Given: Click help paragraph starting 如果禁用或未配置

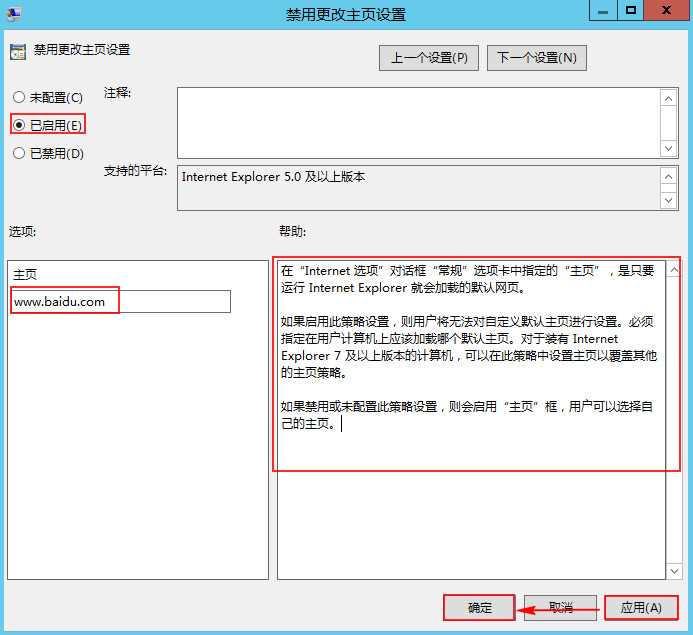Looking at the screenshot, I should 467,415.
